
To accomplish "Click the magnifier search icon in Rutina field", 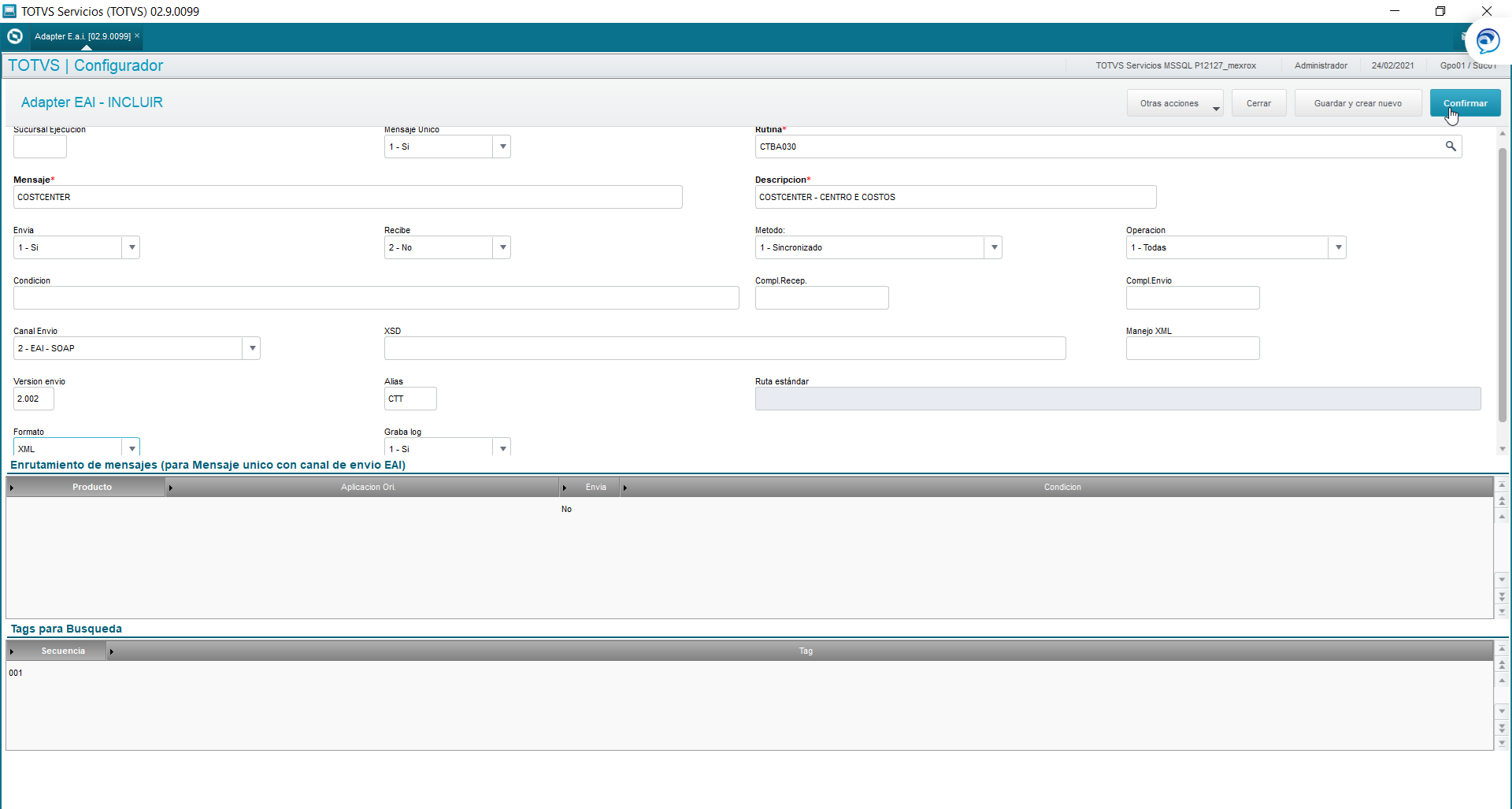I will pyautogui.click(x=1451, y=147).
